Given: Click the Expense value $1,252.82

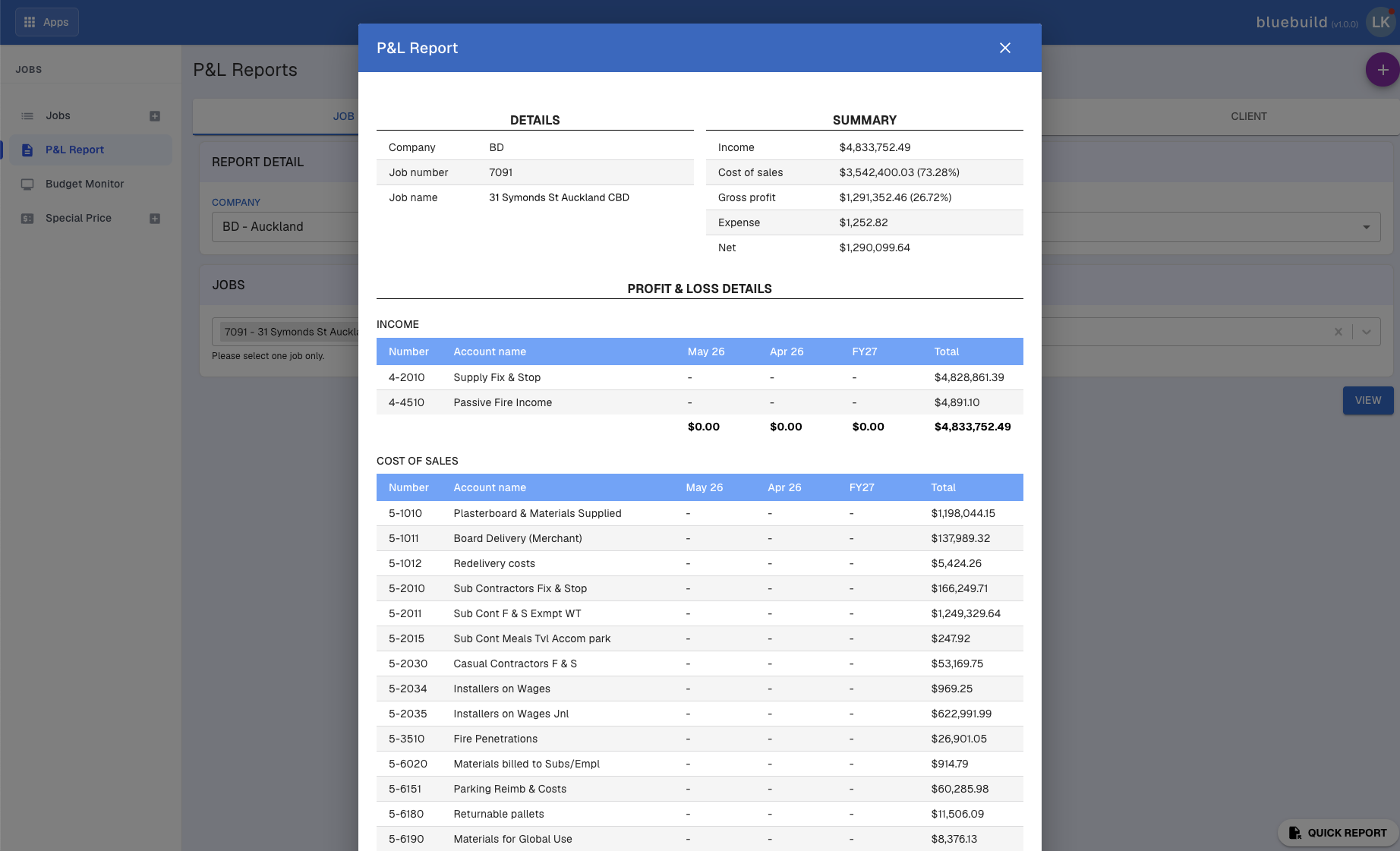Looking at the screenshot, I should click(x=863, y=222).
